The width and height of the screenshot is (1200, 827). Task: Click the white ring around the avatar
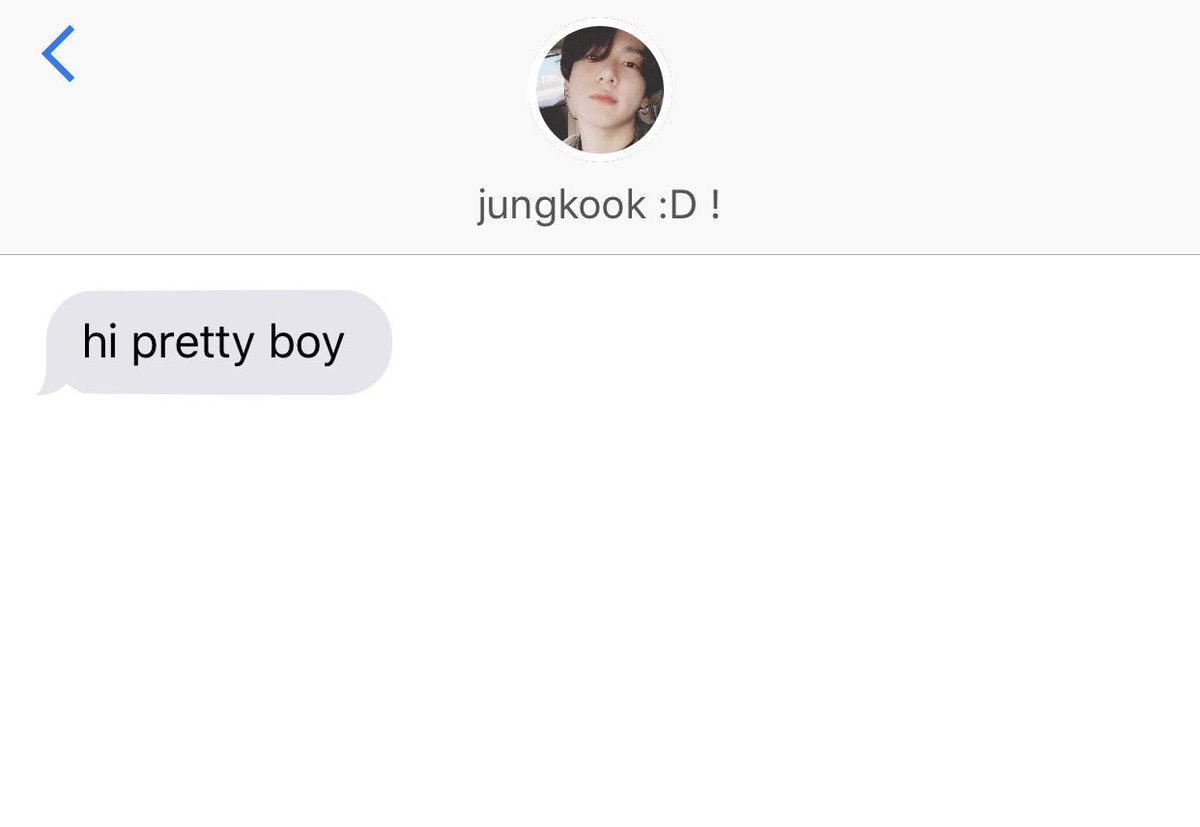[x=600, y=21]
